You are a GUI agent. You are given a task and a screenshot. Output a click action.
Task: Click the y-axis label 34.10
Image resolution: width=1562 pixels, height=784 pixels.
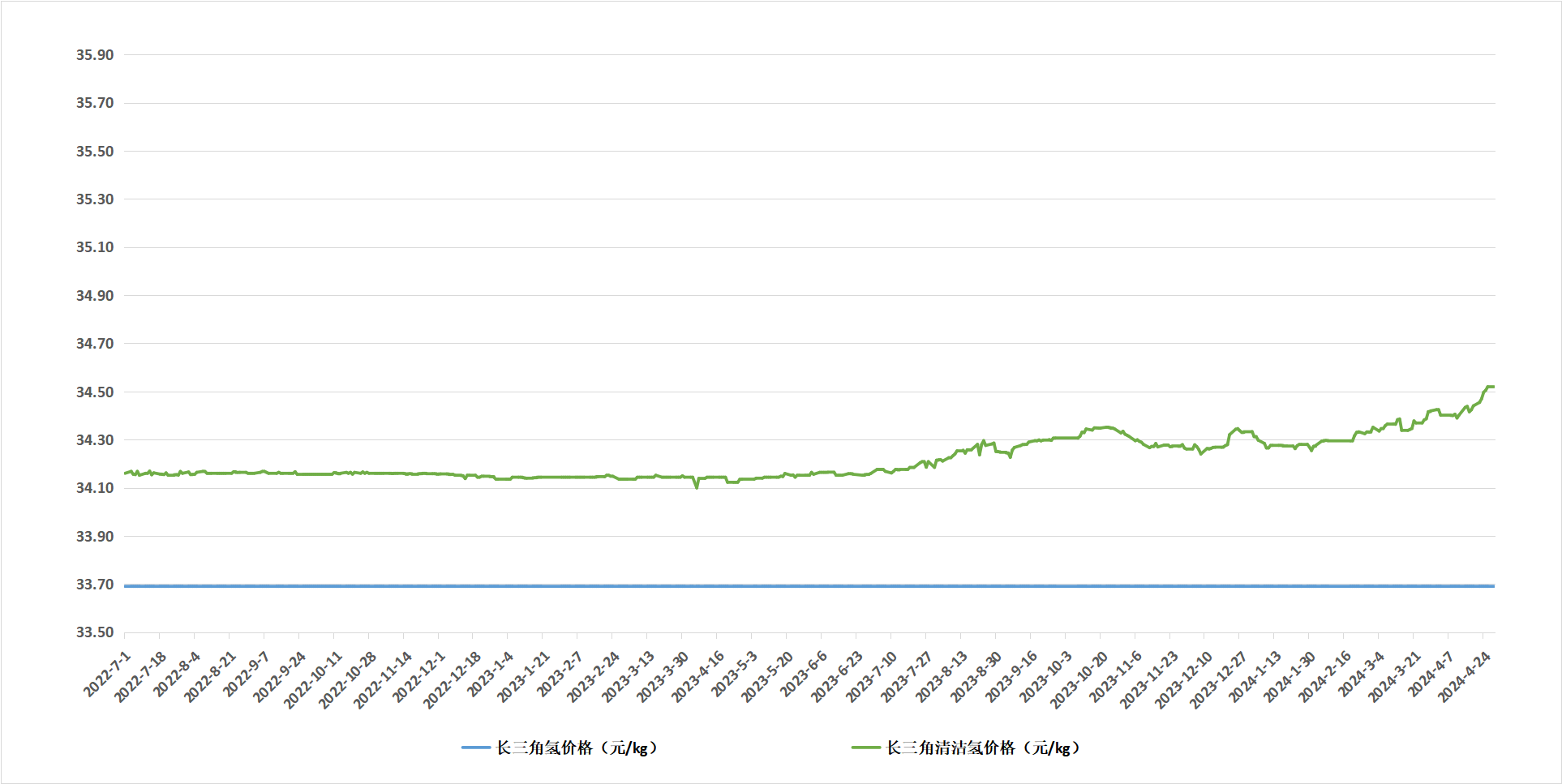click(x=95, y=488)
